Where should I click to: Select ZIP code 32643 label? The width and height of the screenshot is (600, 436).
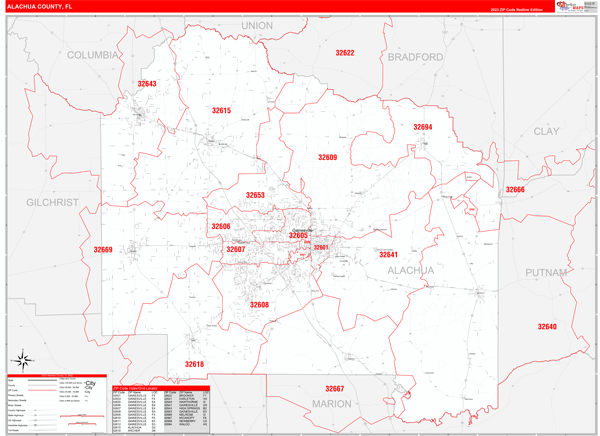click(147, 84)
